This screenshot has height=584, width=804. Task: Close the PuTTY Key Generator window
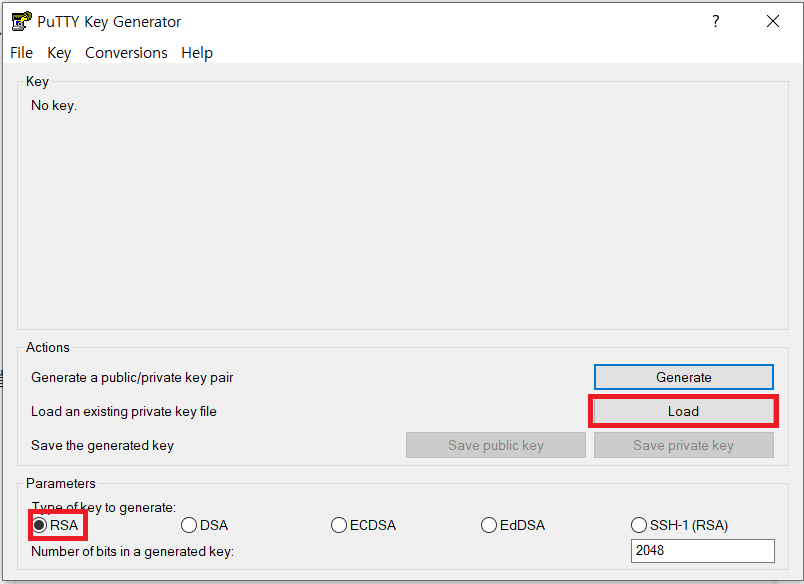tap(773, 22)
